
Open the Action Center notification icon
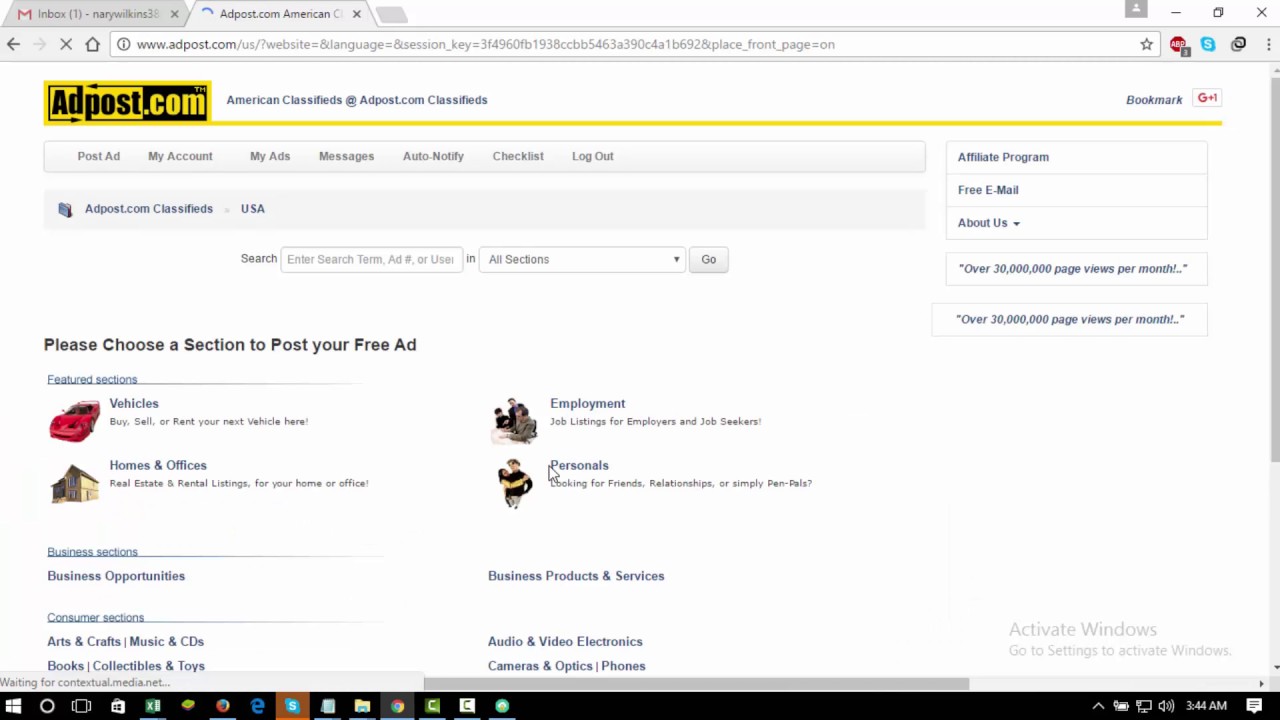coord(1255,706)
